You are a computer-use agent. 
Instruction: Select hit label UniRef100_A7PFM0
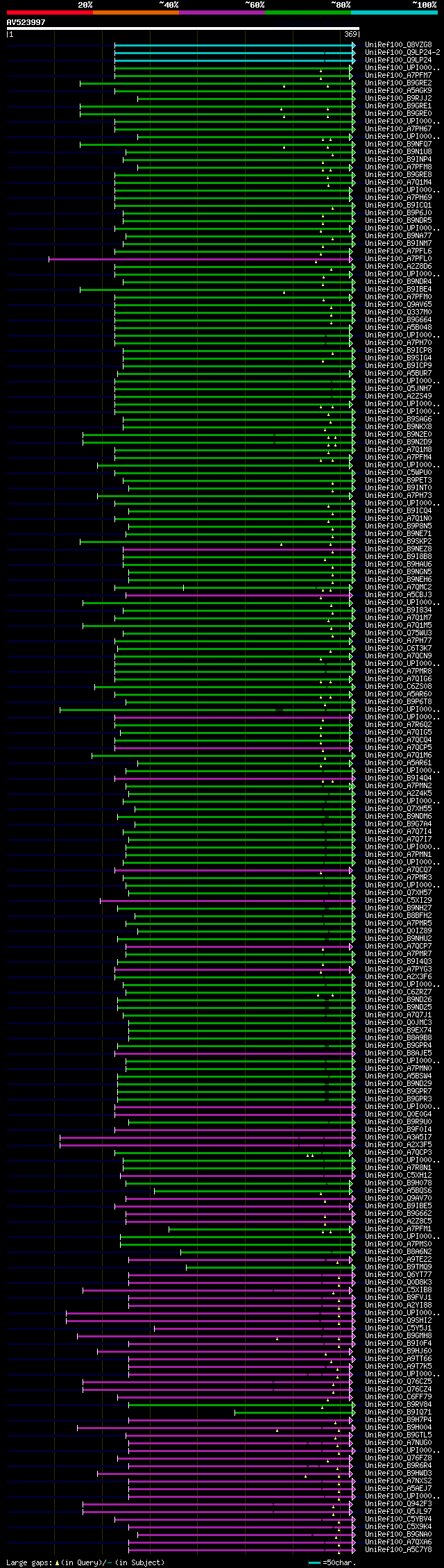pos(398,297)
